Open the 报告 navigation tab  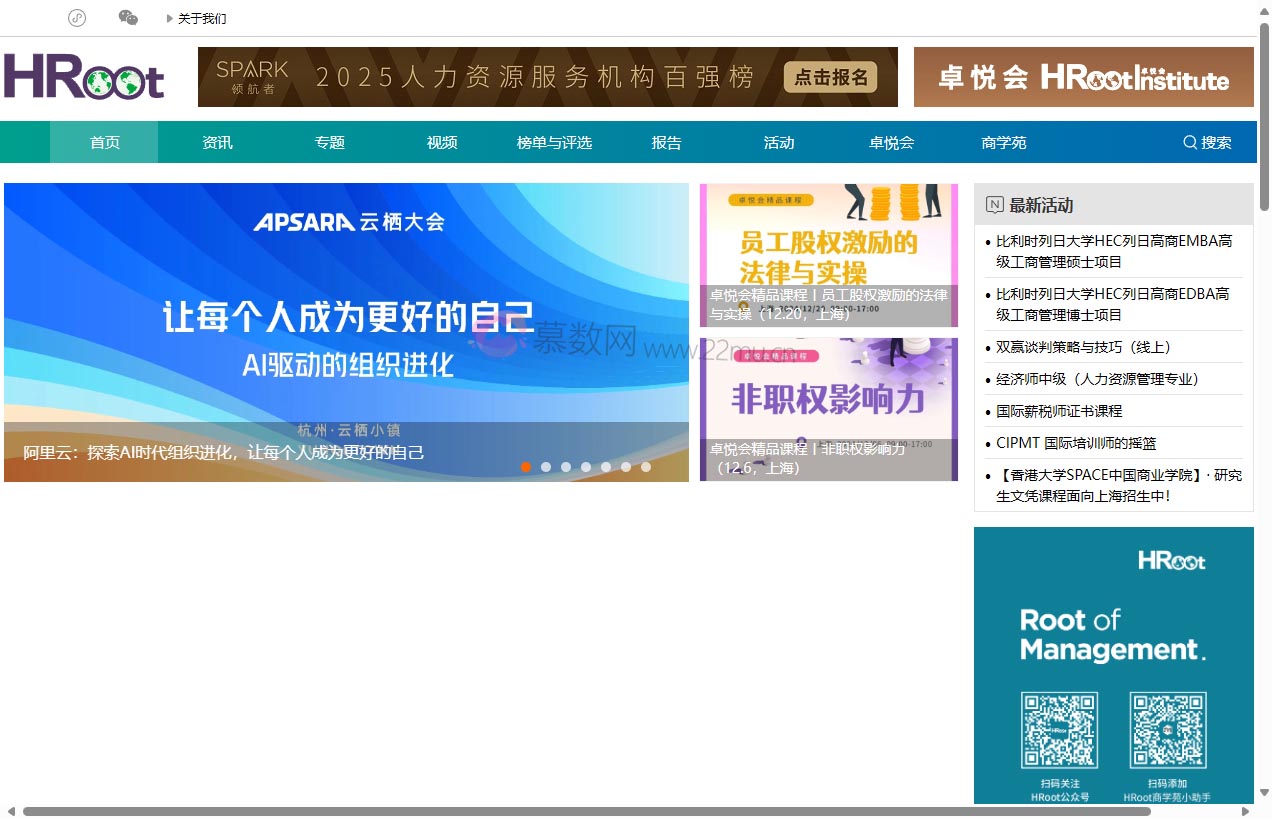tap(666, 142)
